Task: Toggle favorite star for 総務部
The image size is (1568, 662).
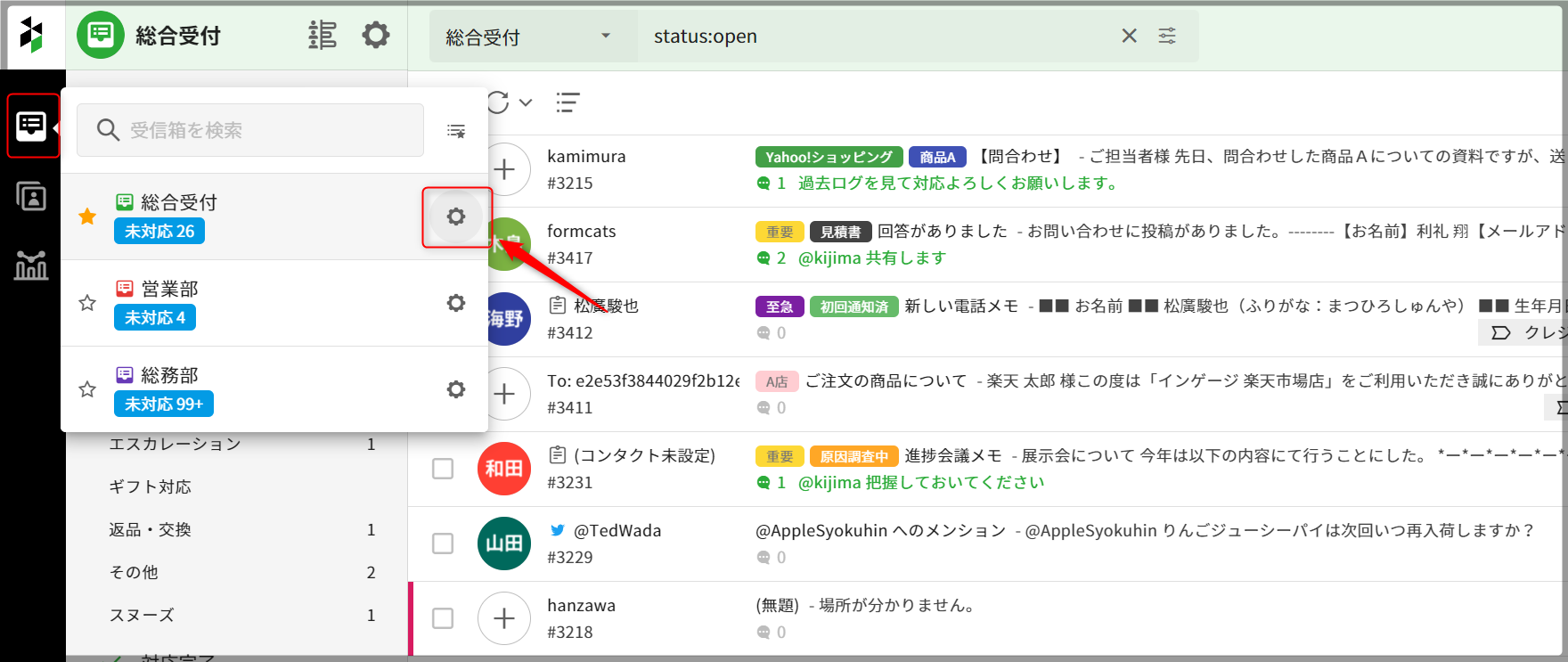Action: [x=87, y=389]
